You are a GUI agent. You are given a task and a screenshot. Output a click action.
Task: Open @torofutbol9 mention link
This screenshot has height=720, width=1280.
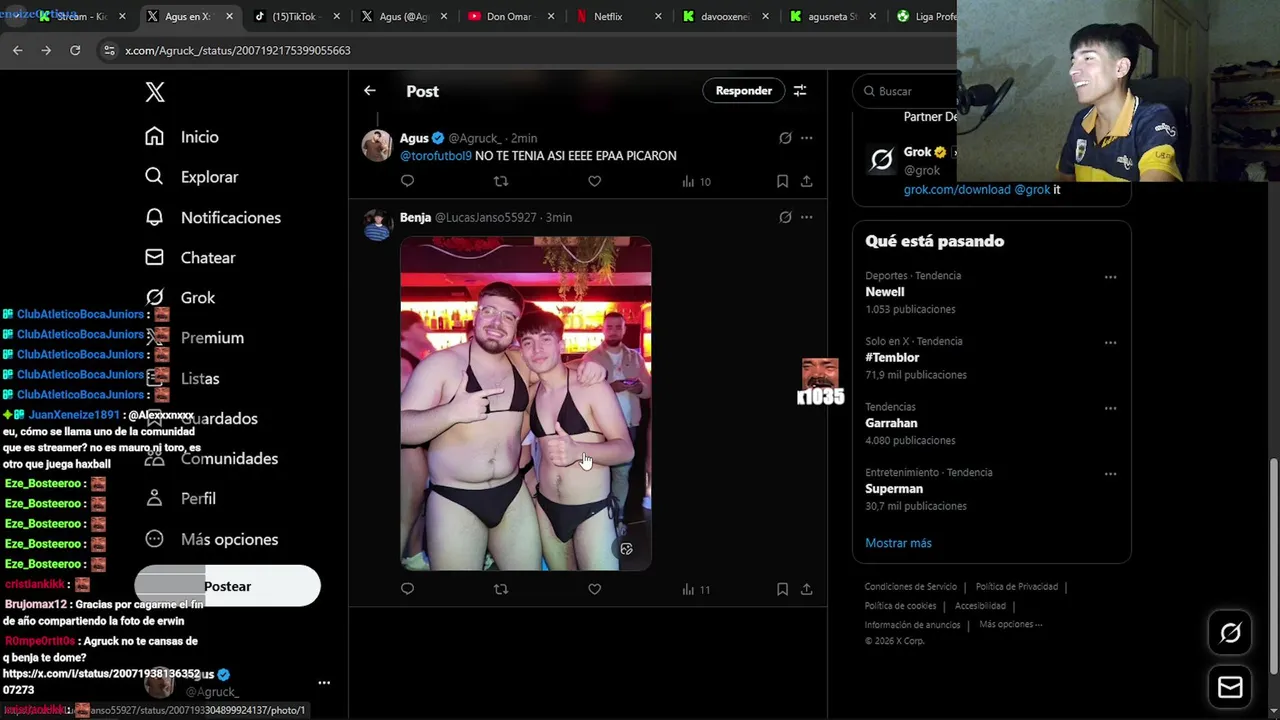click(x=436, y=156)
